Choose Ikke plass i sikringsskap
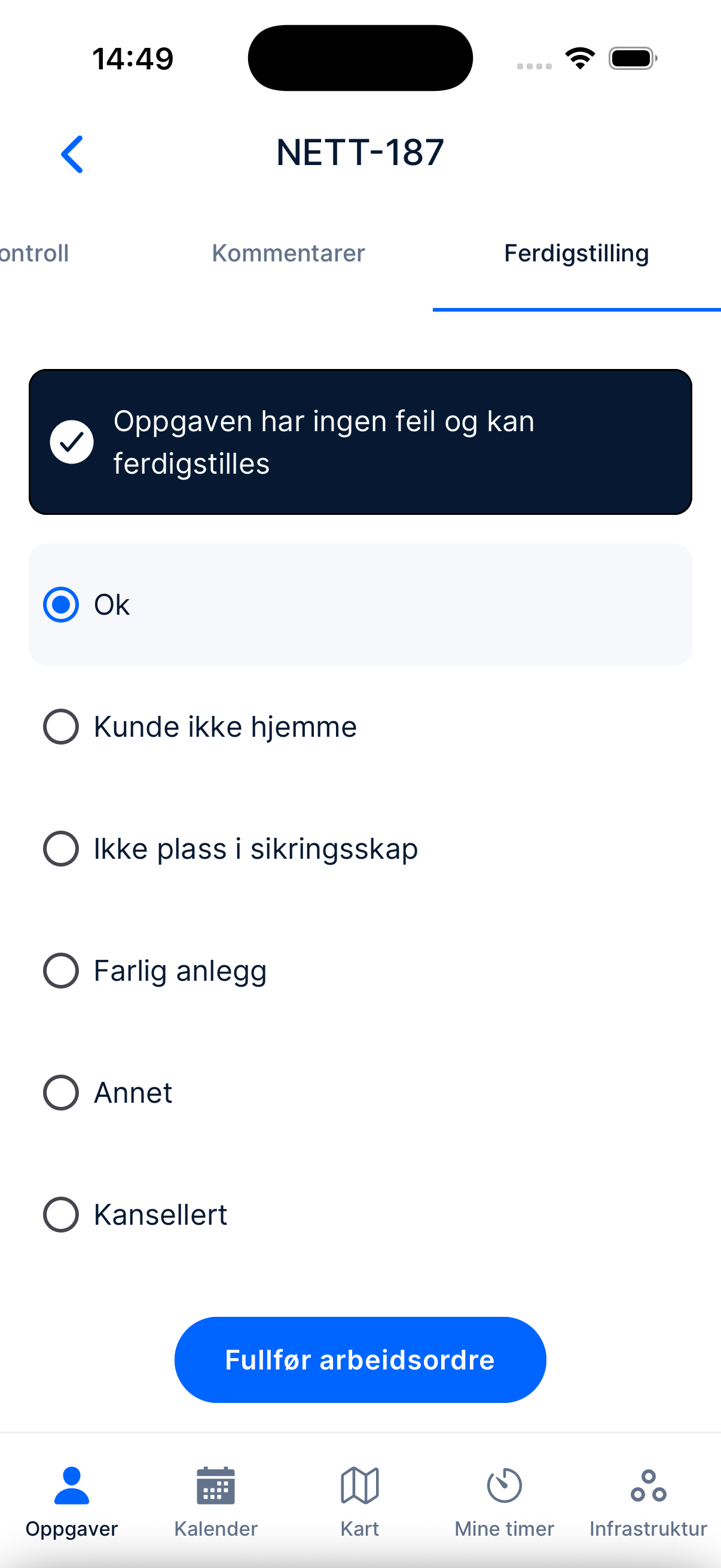The image size is (721, 1568). [61, 849]
